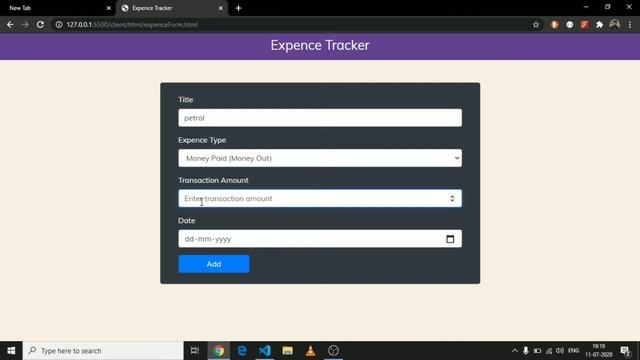Click the Date label

click(187, 220)
